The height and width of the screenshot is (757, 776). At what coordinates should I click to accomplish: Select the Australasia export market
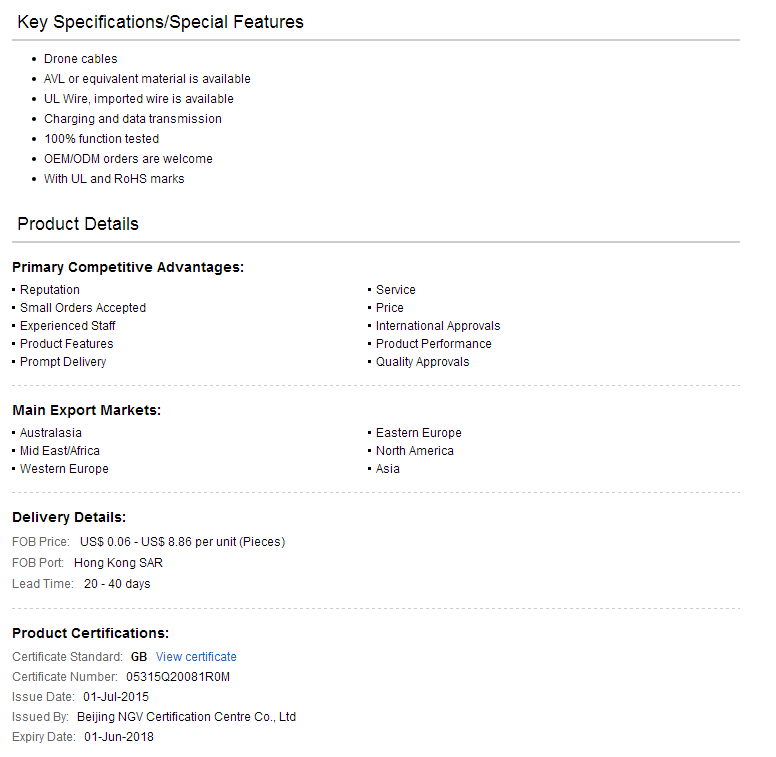click(x=50, y=433)
